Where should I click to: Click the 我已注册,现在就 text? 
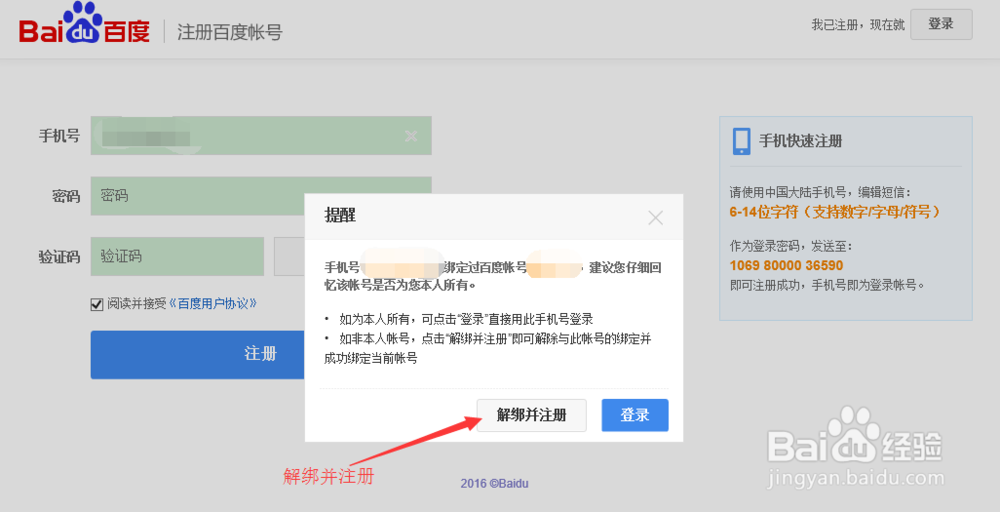click(858, 25)
